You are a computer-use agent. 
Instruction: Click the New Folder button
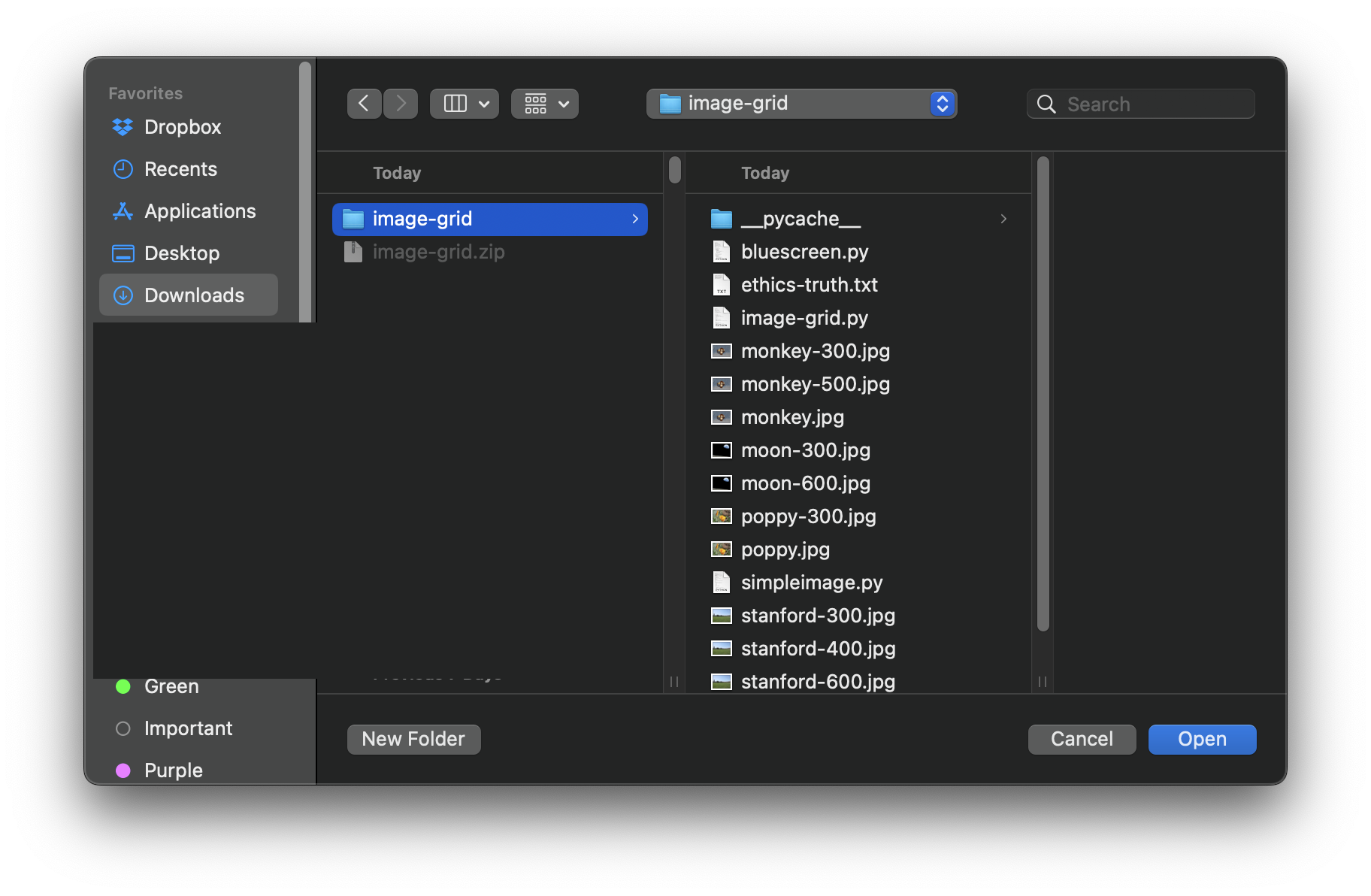tap(413, 739)
